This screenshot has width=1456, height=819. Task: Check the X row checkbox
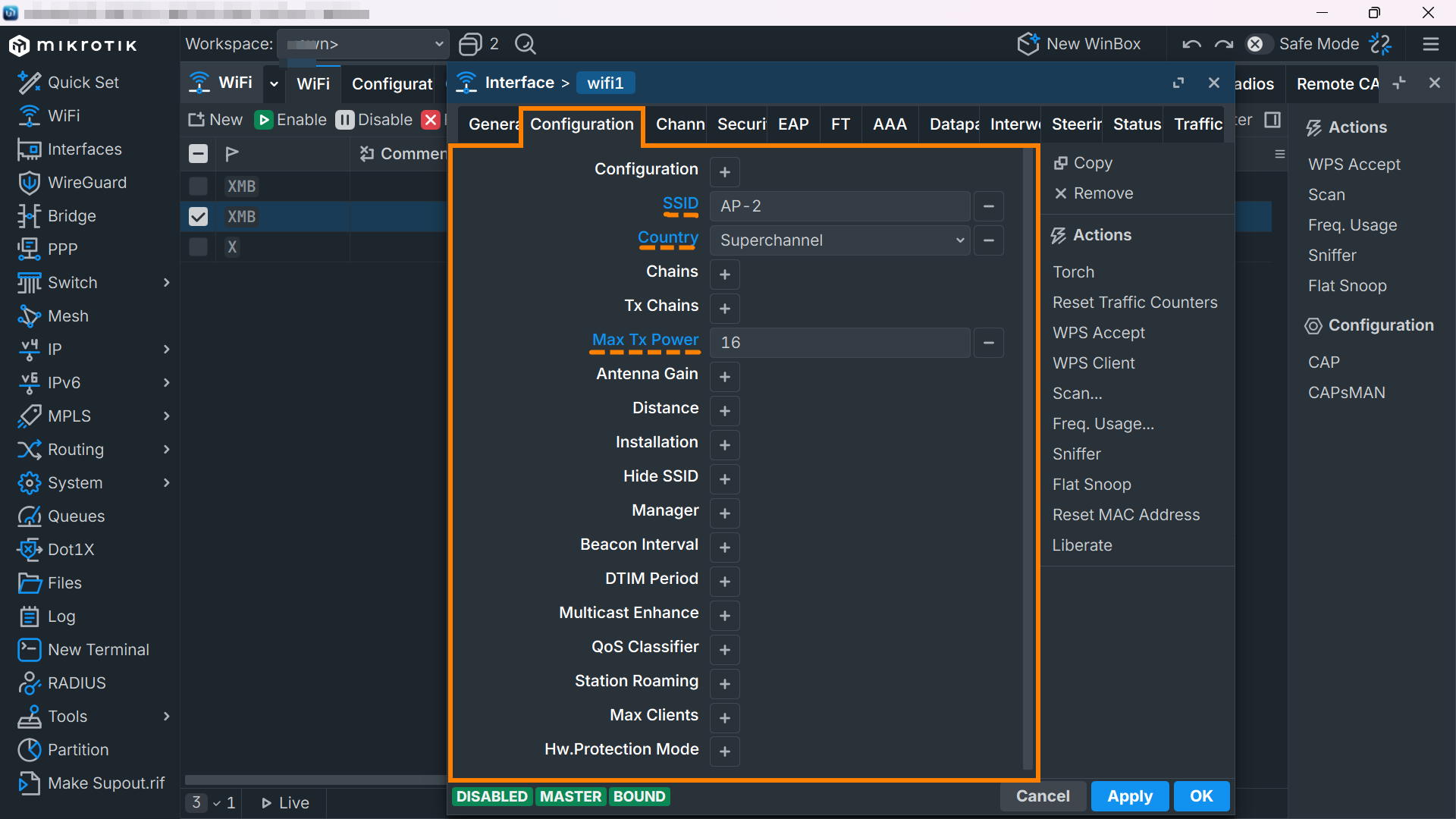[198, 246]
